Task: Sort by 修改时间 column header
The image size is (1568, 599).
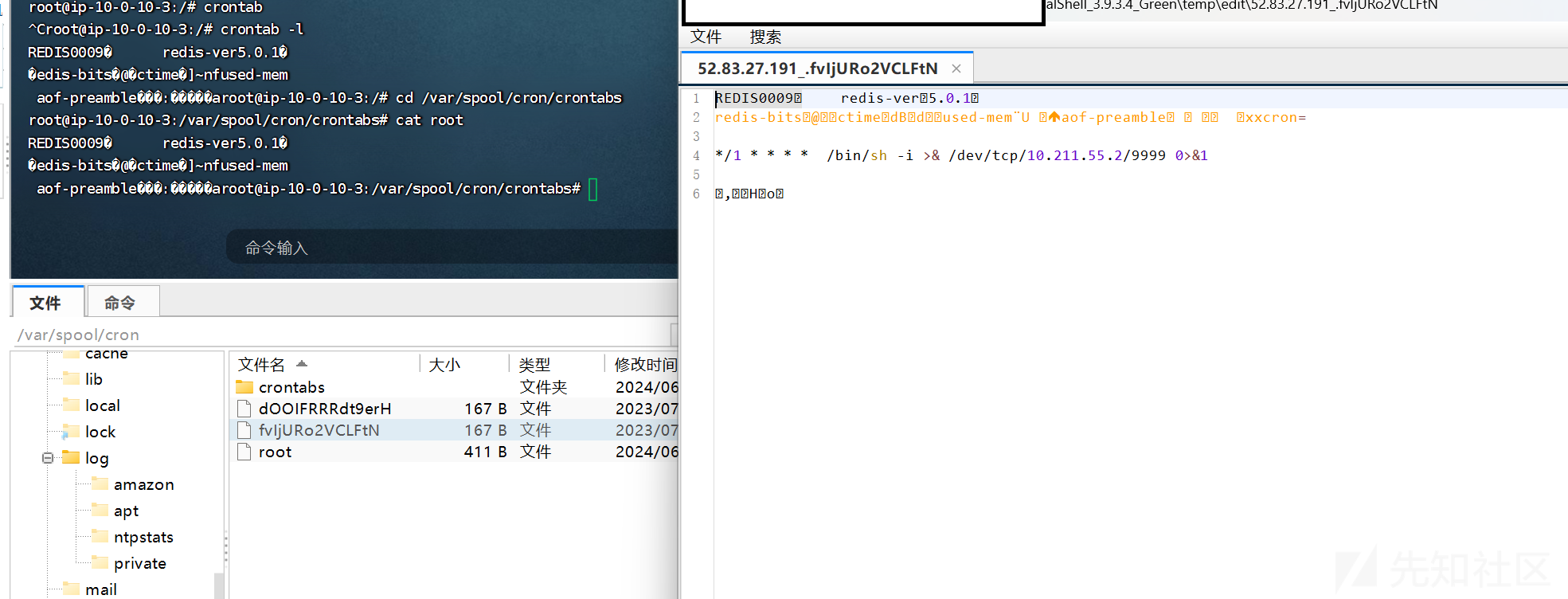Action: click(x=645, y=365)
